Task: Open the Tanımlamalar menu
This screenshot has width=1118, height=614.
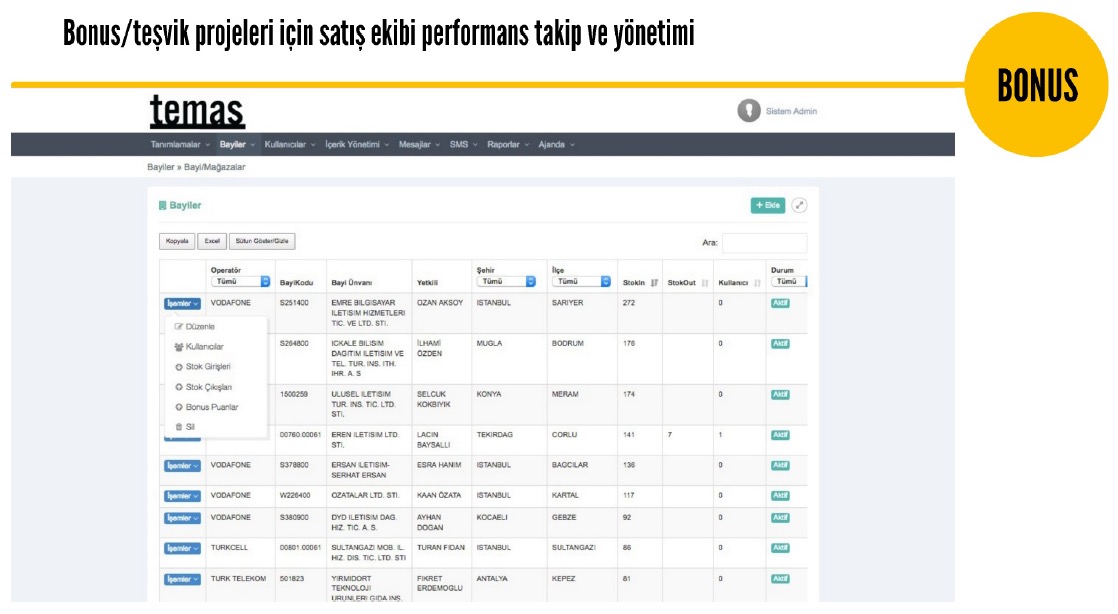Action: 180,145
